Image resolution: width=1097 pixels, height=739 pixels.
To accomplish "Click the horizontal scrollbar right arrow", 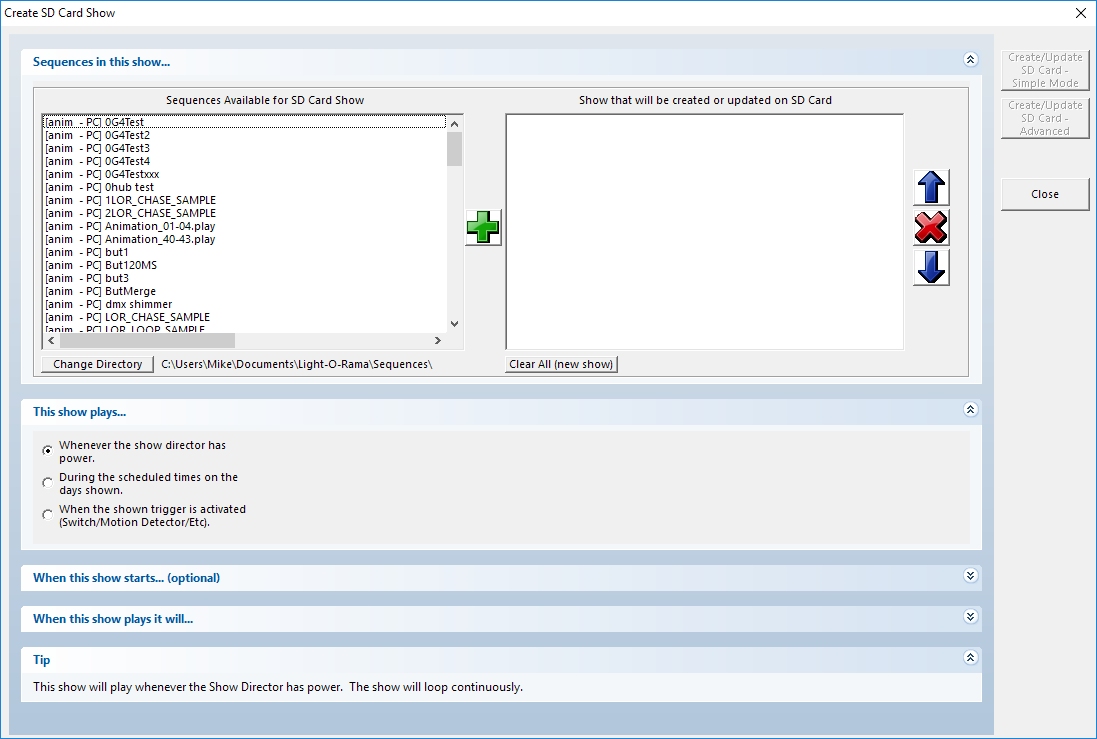I will [439, 341].
